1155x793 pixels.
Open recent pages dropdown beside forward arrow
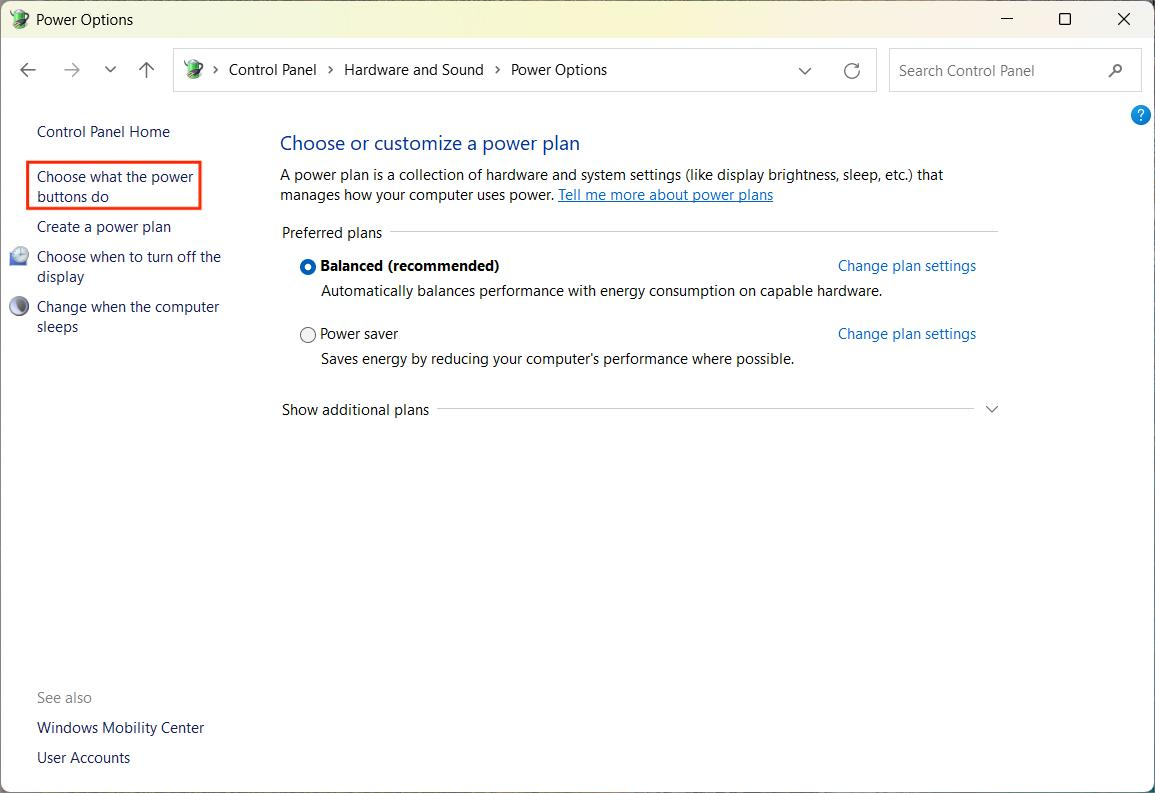click(110, 69)
